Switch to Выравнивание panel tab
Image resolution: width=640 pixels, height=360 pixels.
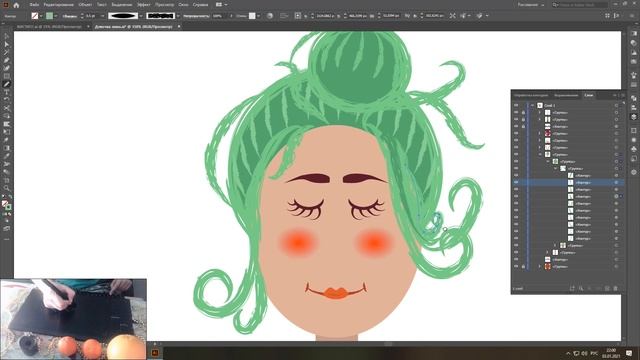click(x=566, y=95)
